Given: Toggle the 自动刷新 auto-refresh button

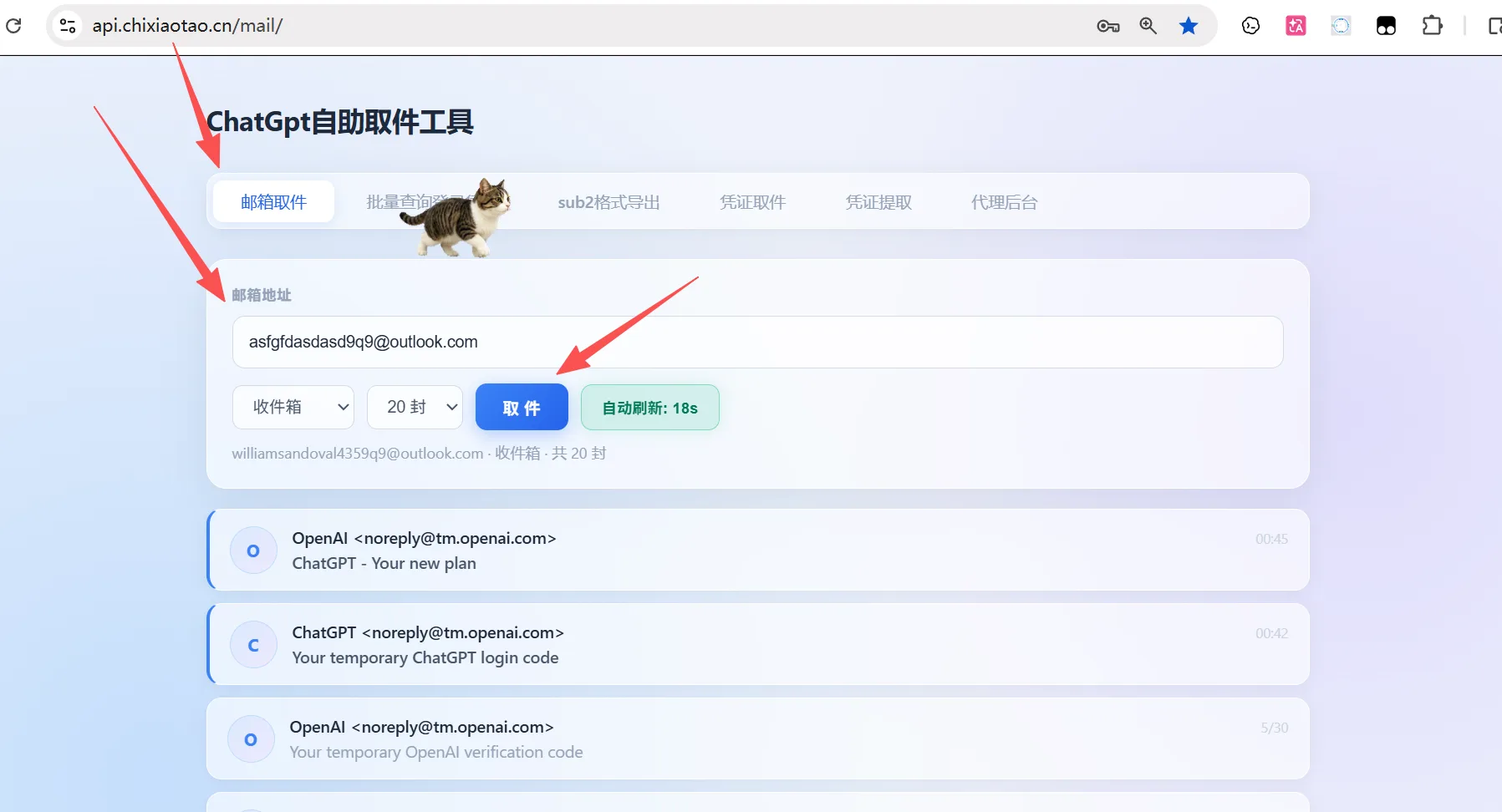Looking at the screenshot, I should (650, 408).
